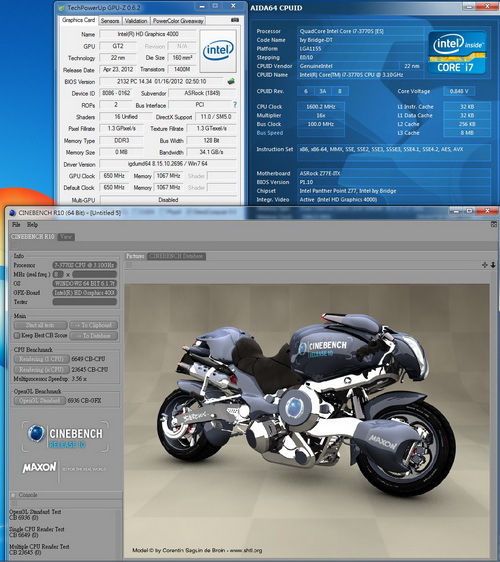Viewport: 500px width, 562px height.
Task: Click the Code Name value Ivy Bridge-DT
Action: pos(361,40)
